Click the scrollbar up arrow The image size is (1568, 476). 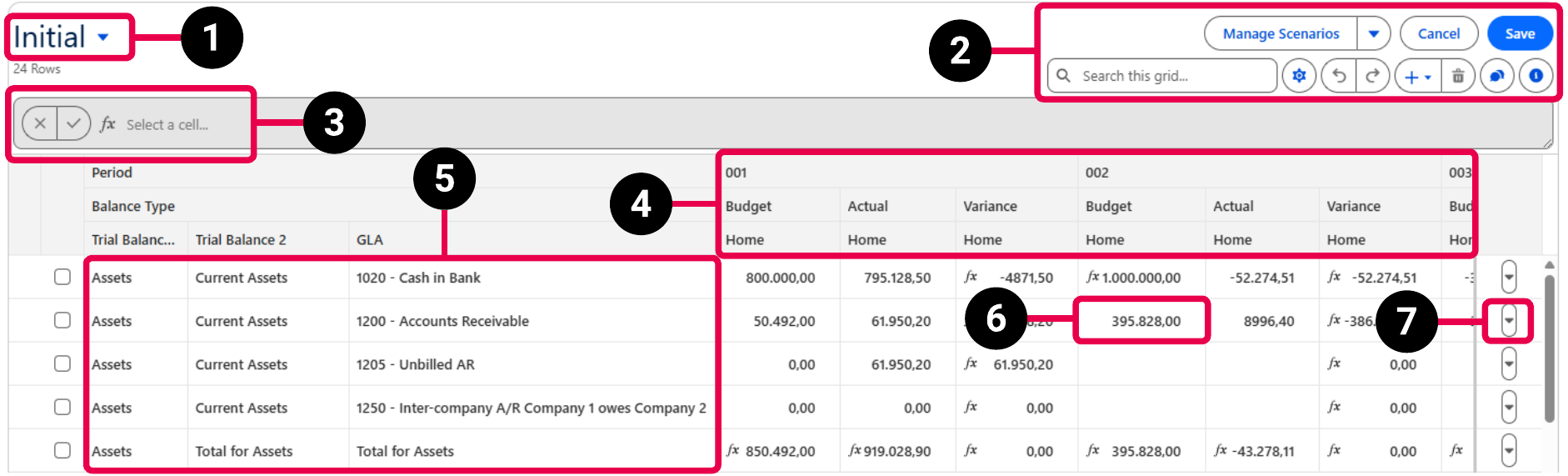tap(1550, 265)
